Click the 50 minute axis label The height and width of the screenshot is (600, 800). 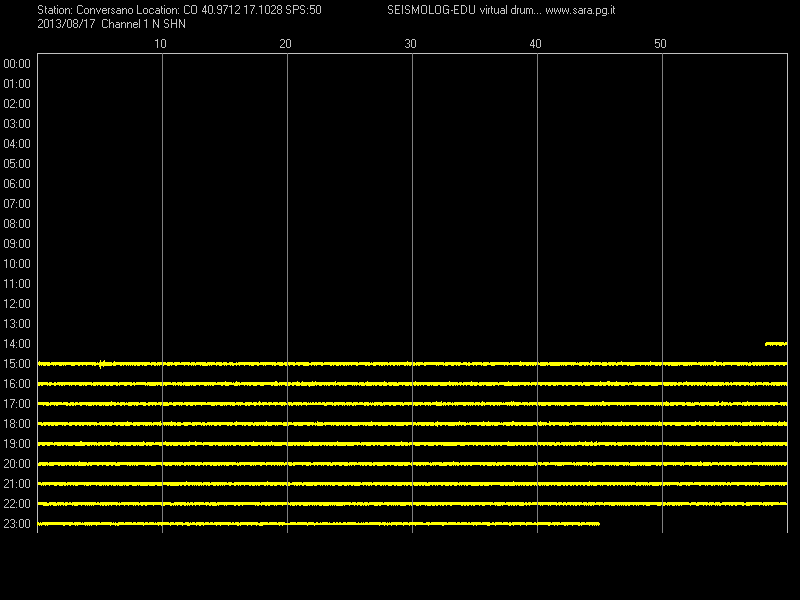(x=660, y=44)
